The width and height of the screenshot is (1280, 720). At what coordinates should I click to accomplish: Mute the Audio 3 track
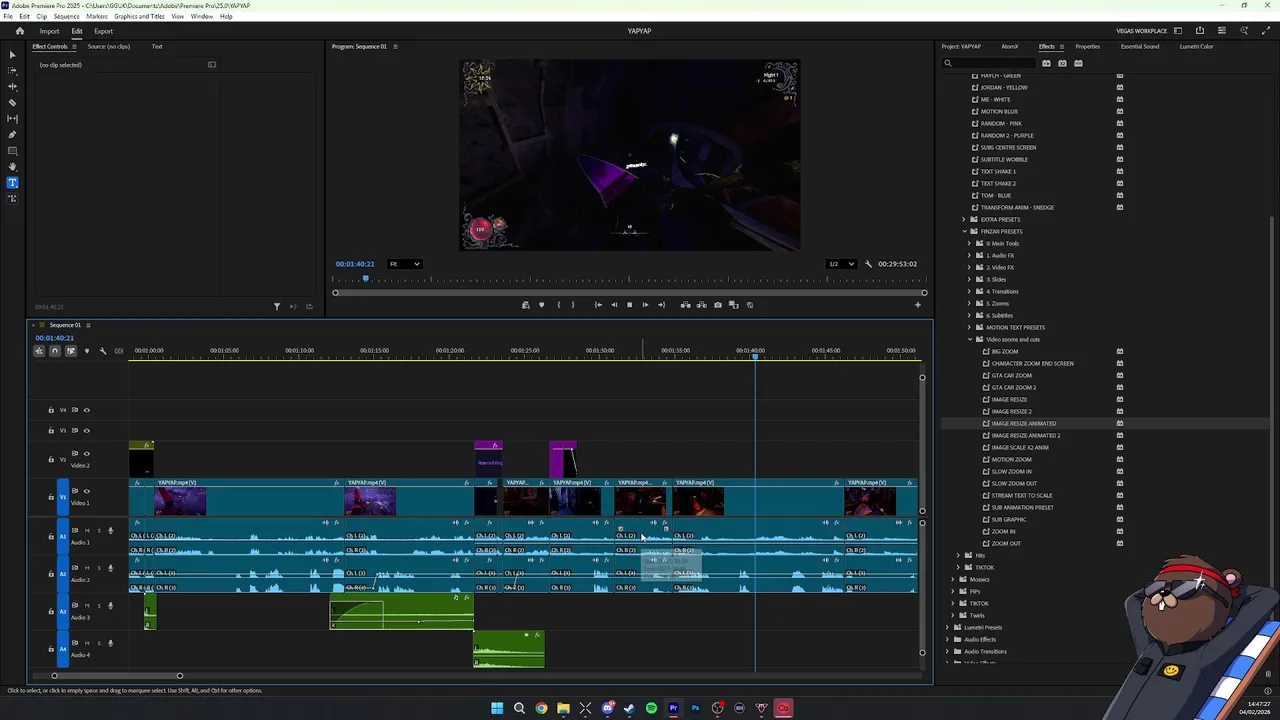click(x=87, y=605)
